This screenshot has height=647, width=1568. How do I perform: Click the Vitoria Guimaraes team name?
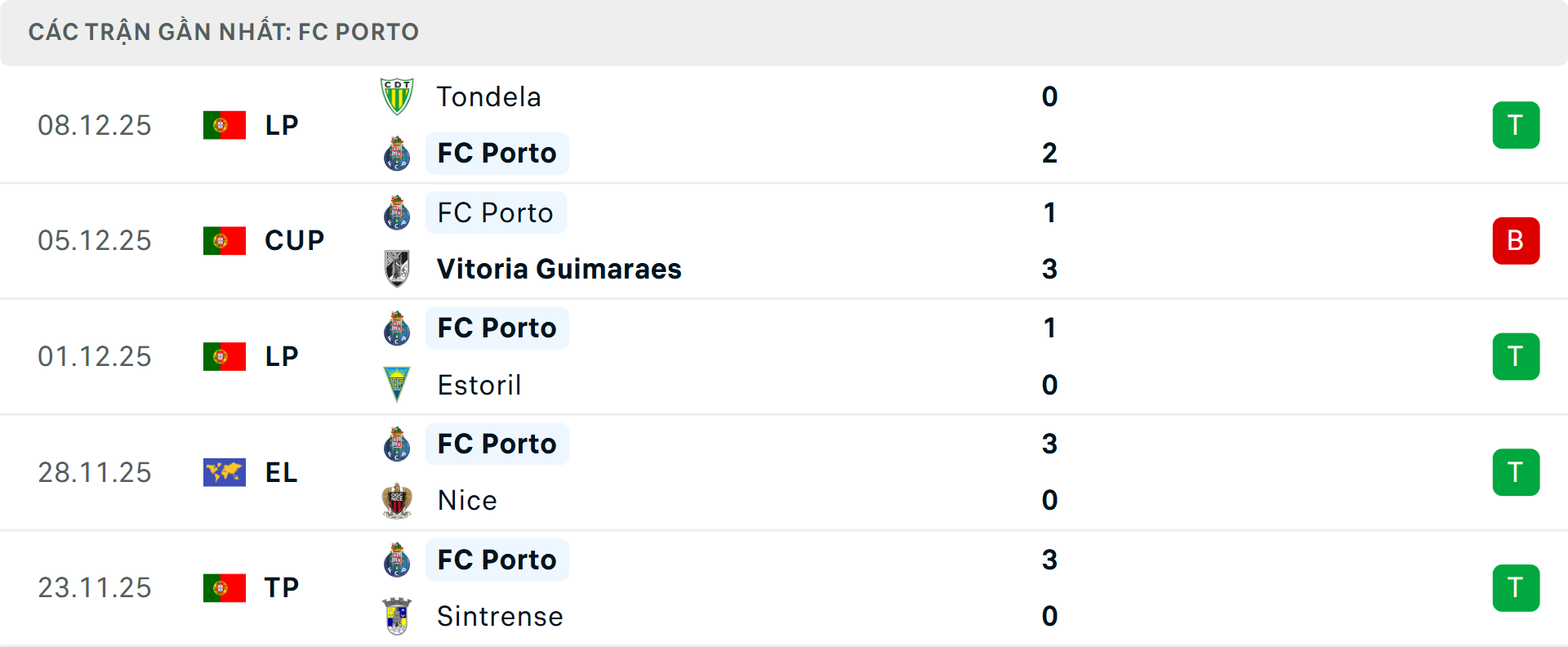[559, 269]
